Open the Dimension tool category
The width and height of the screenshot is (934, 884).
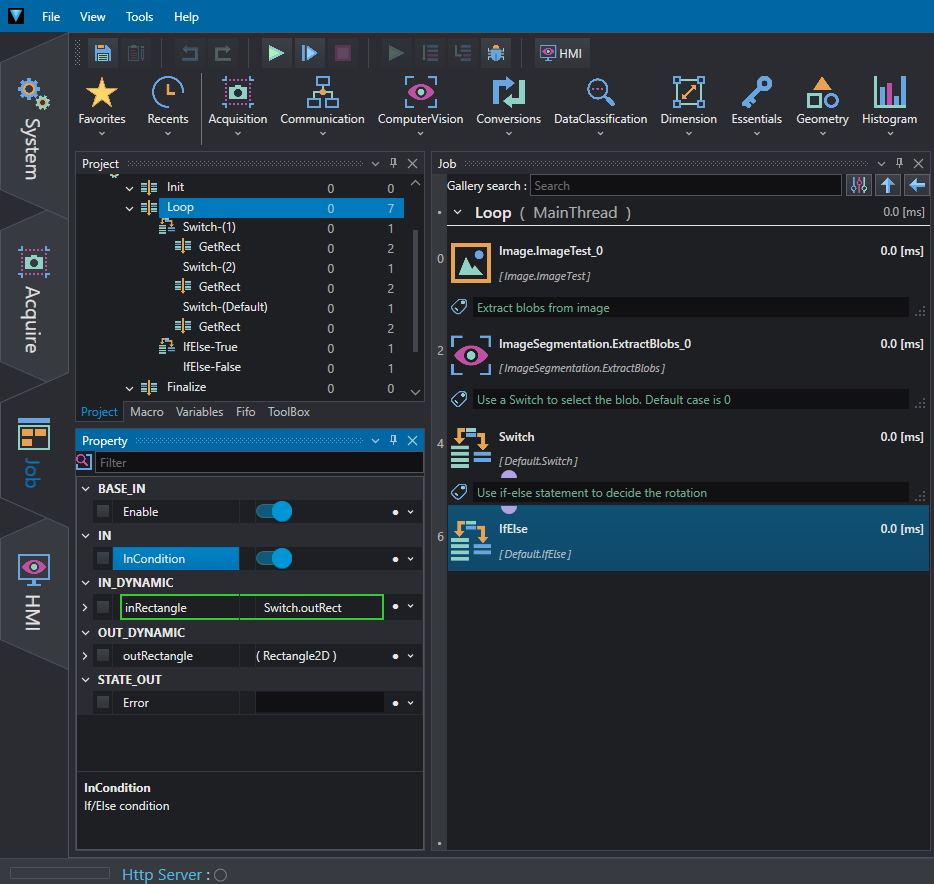(x=689, y=106)
